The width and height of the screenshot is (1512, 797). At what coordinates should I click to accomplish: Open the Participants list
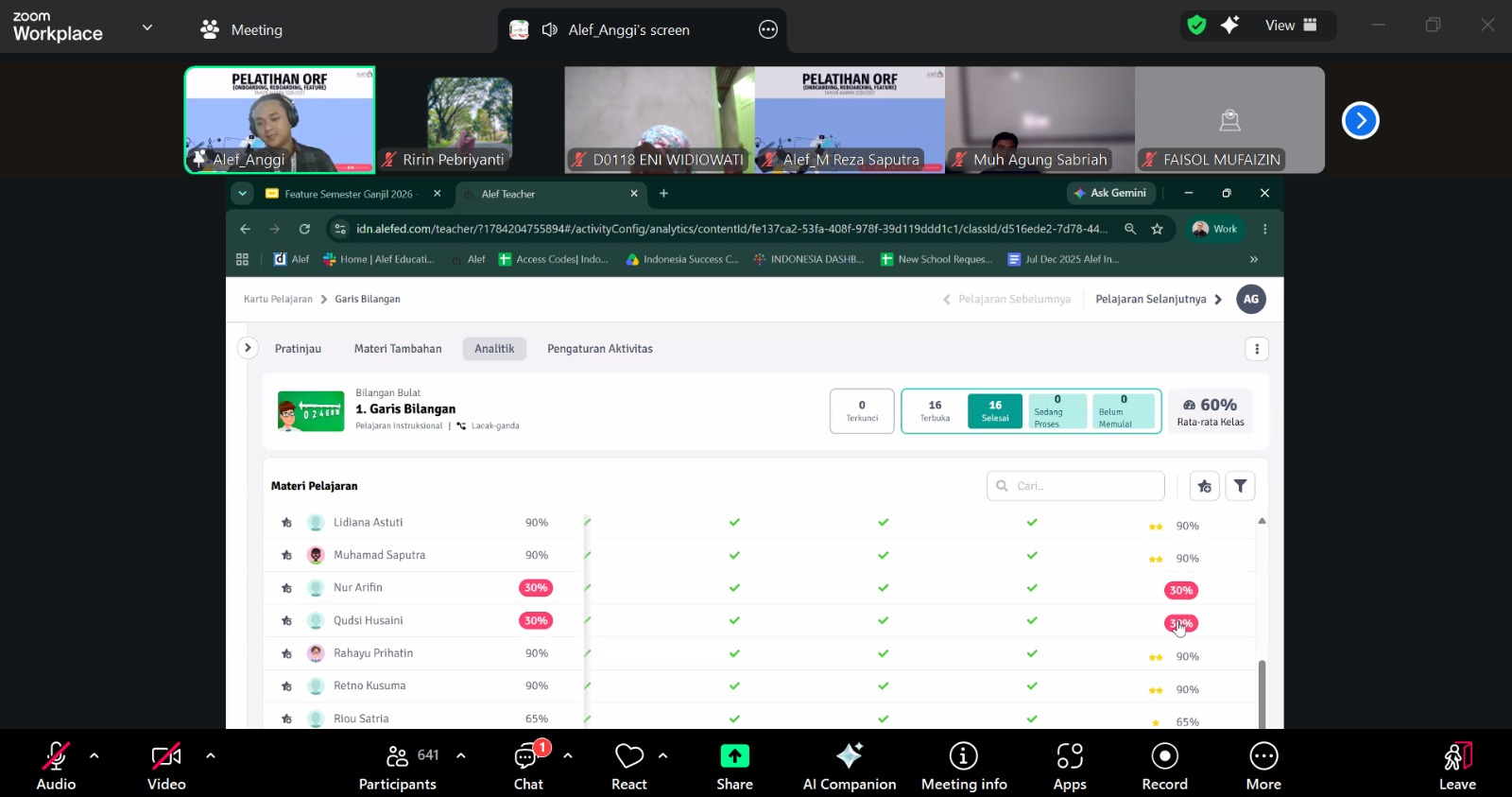point(398,767)
